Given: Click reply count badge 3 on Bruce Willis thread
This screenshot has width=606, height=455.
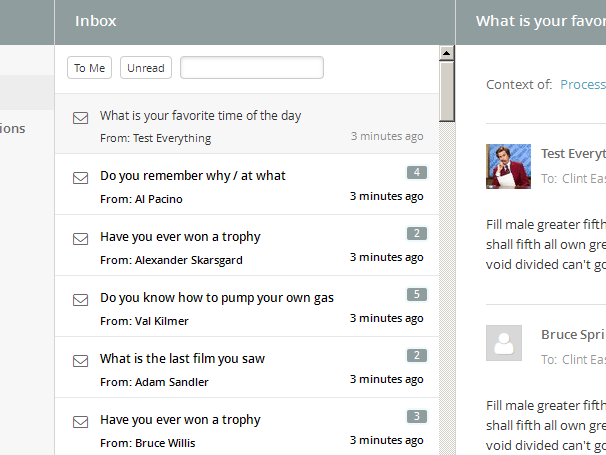Looking at the screenshot, I should click(417, 416).
